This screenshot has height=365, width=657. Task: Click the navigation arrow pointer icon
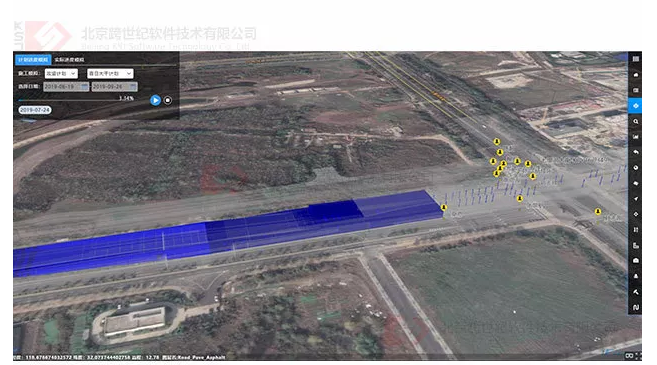point(635,199)
